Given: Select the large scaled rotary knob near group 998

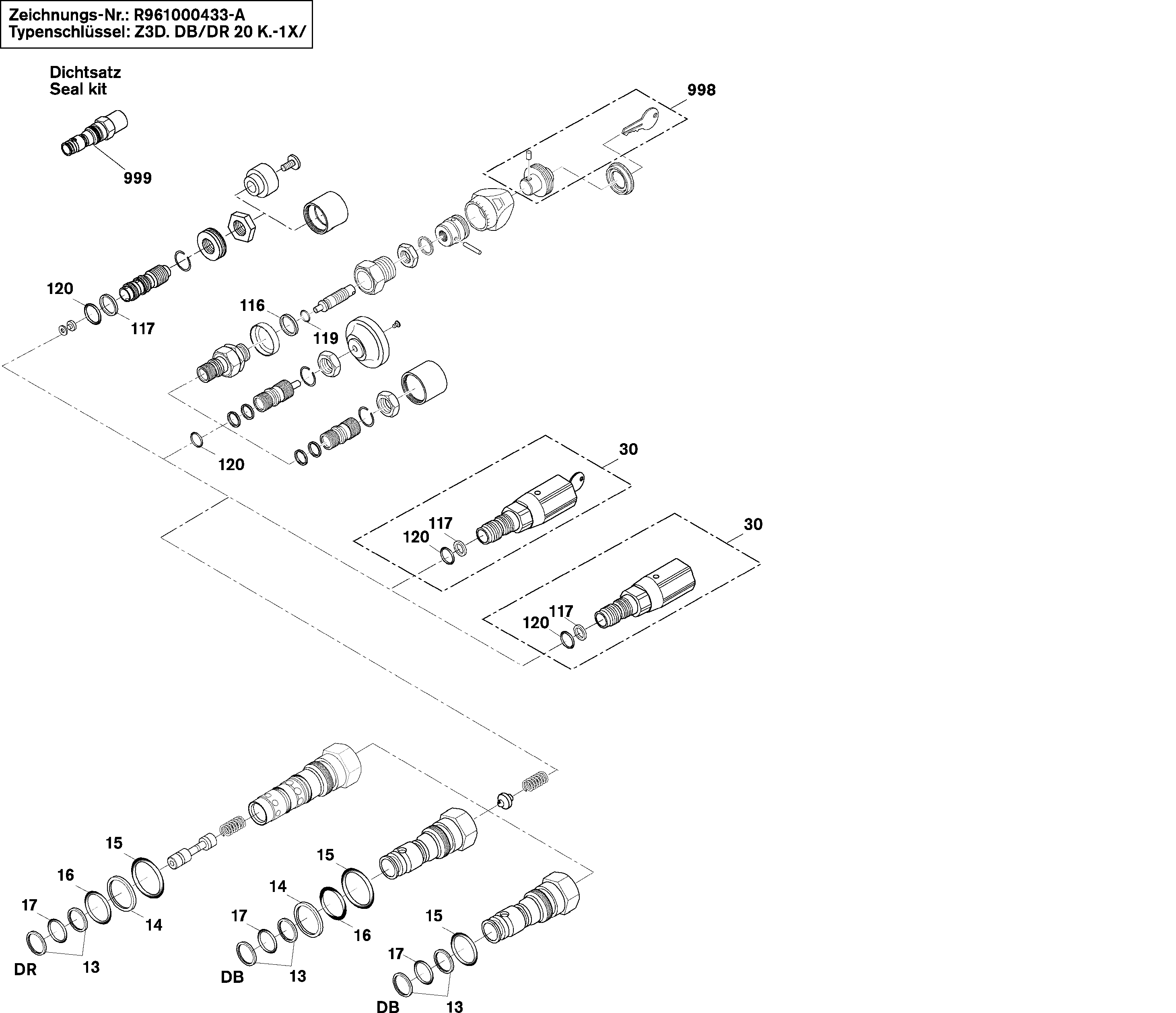Looking at the screenshot, I should 490,209.
